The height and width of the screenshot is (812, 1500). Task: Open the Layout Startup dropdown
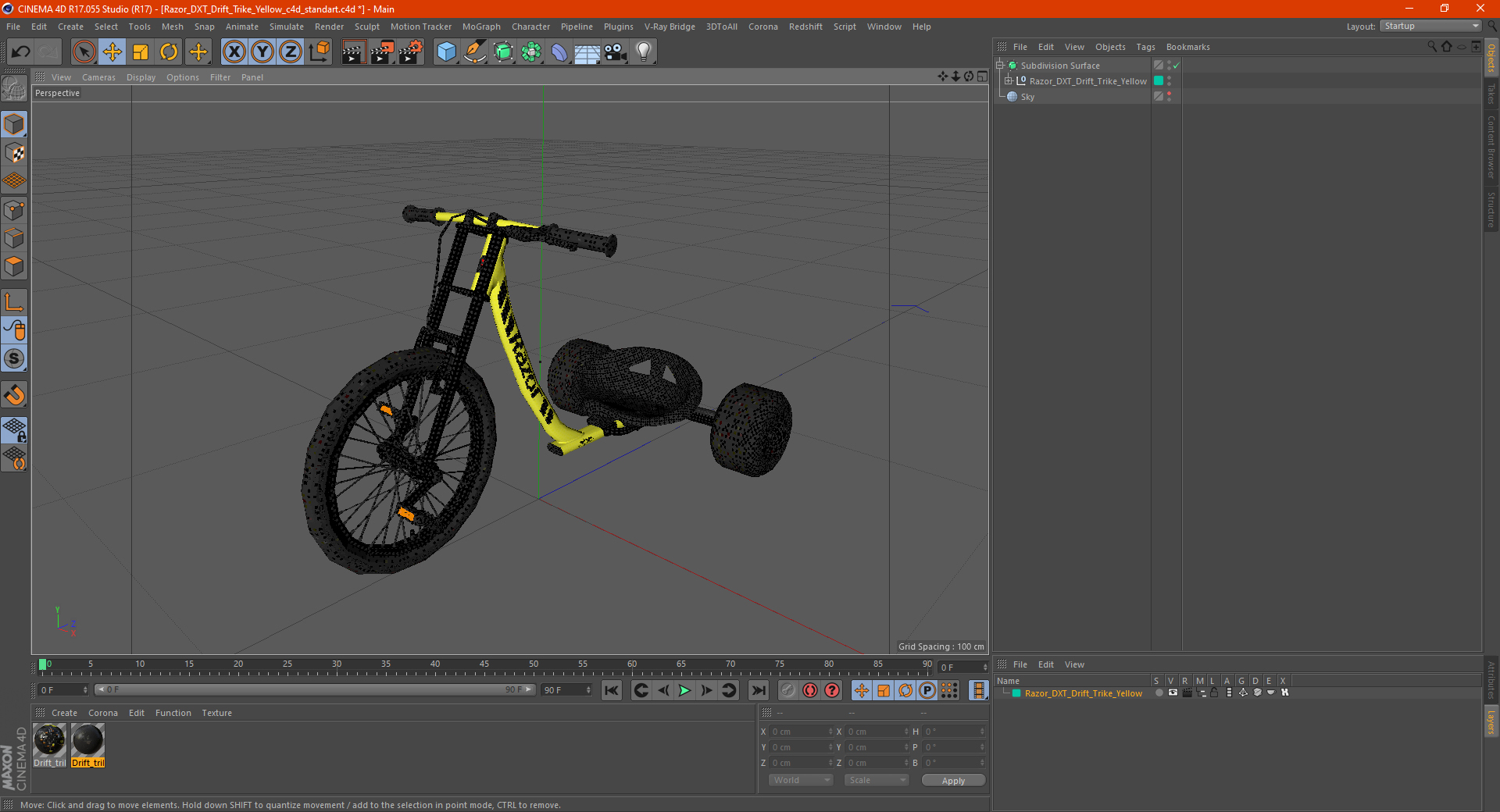click(1431, 26)
